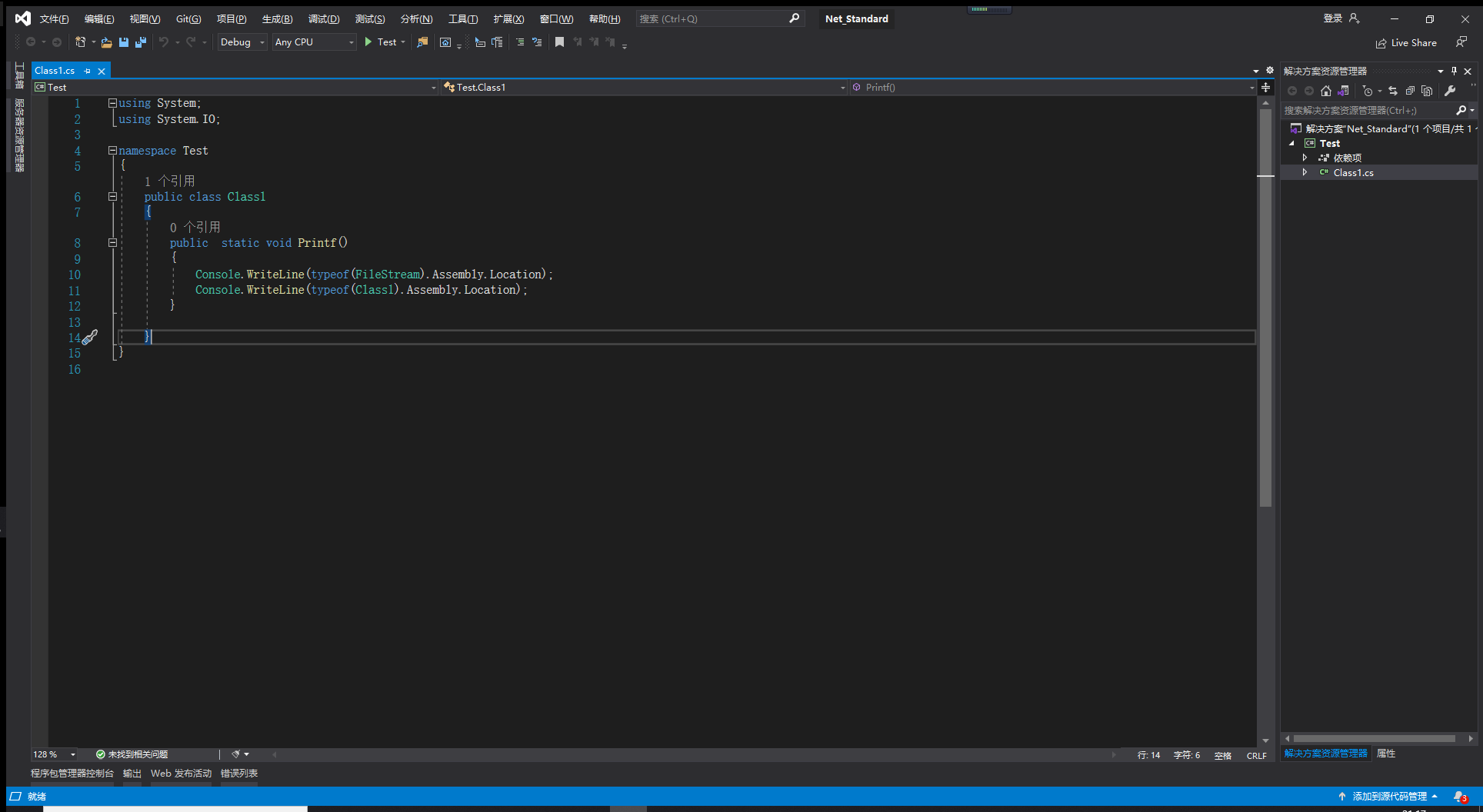The width and height of the screenshot is (1483, 812).
Task: Click the Save All icon
Action: click(140, 42)
